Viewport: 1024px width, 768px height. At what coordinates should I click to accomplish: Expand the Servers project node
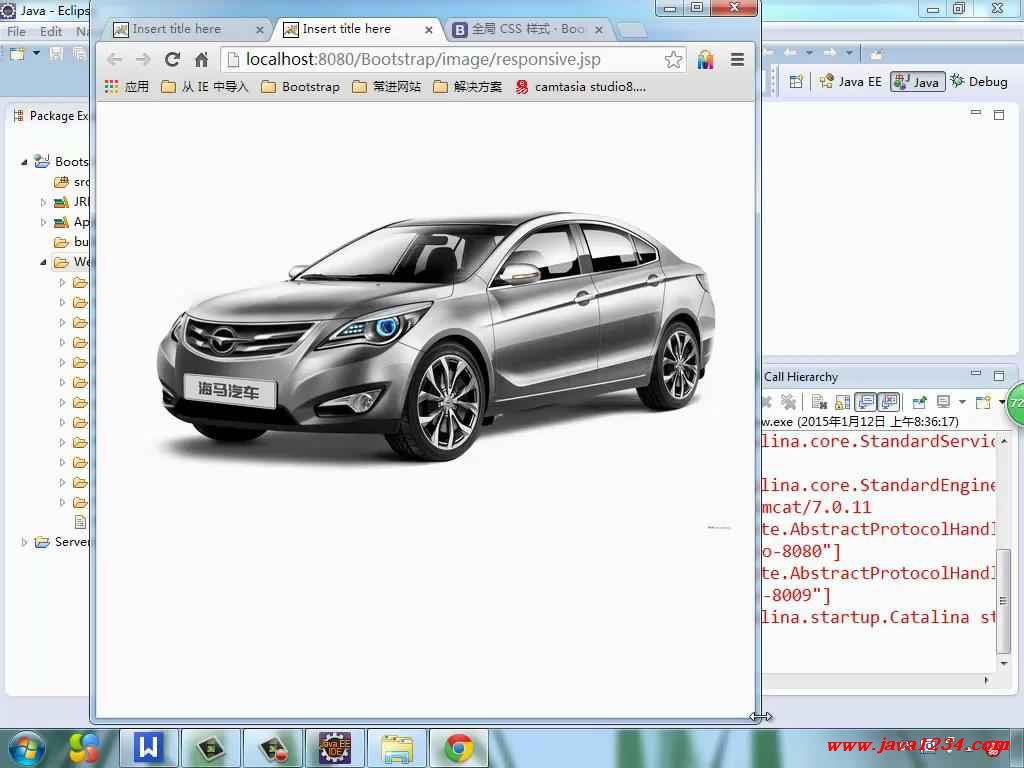click(24, 542)
